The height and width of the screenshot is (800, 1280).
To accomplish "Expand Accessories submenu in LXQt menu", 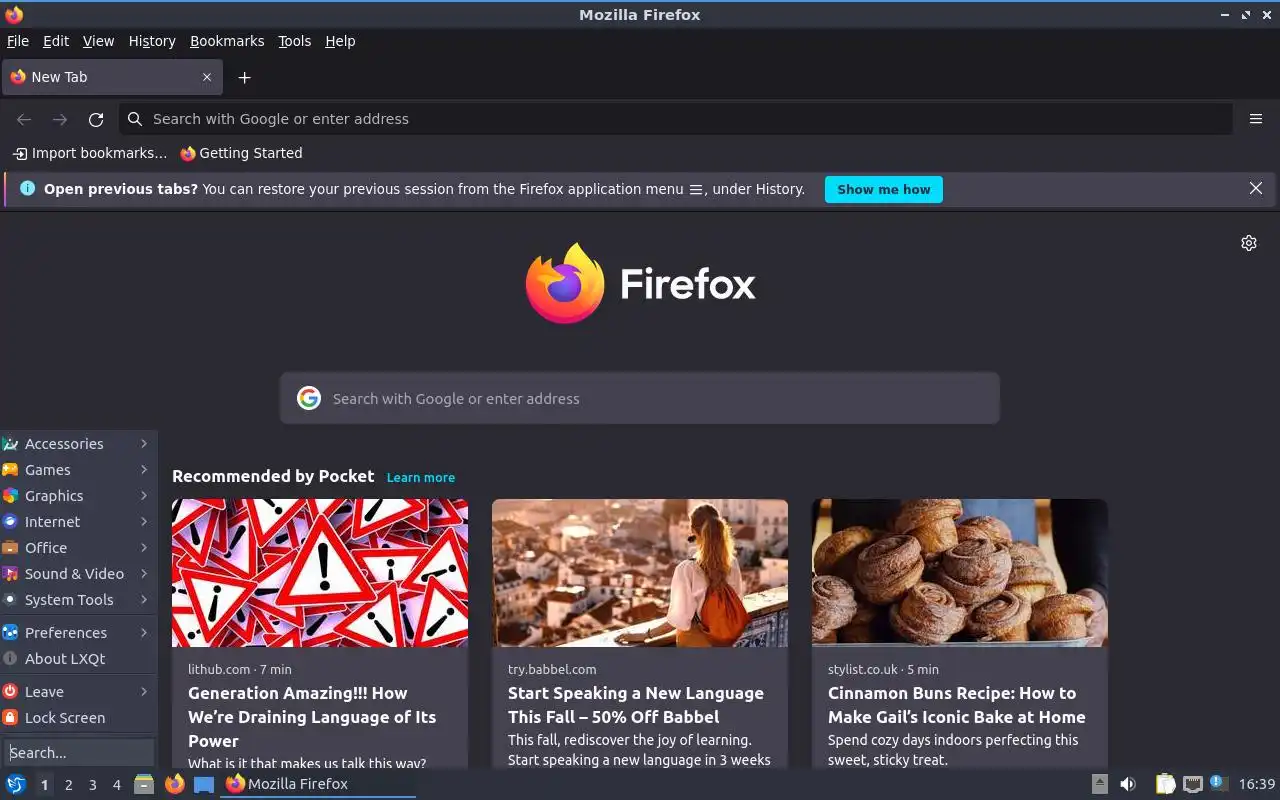I will (78, 444).
